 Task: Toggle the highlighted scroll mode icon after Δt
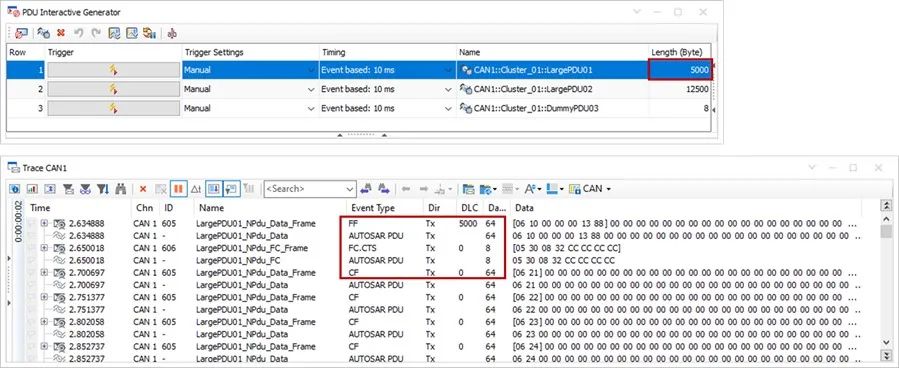click(x=213, y=188)
